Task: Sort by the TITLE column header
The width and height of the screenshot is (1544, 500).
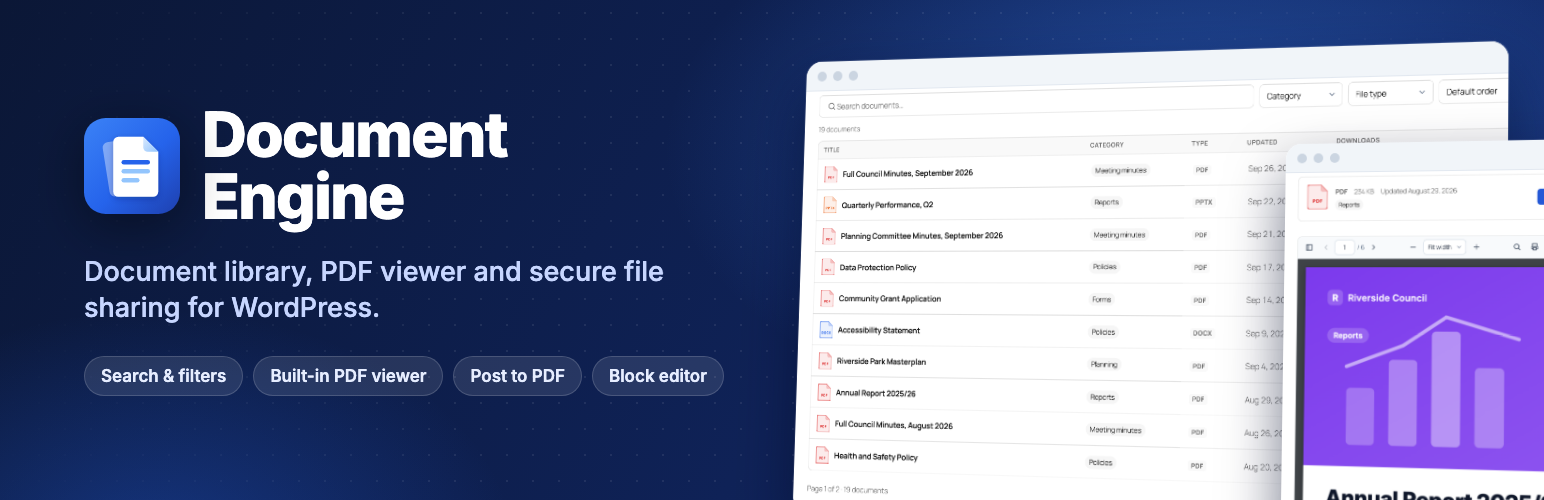Action: click(832, 149)
